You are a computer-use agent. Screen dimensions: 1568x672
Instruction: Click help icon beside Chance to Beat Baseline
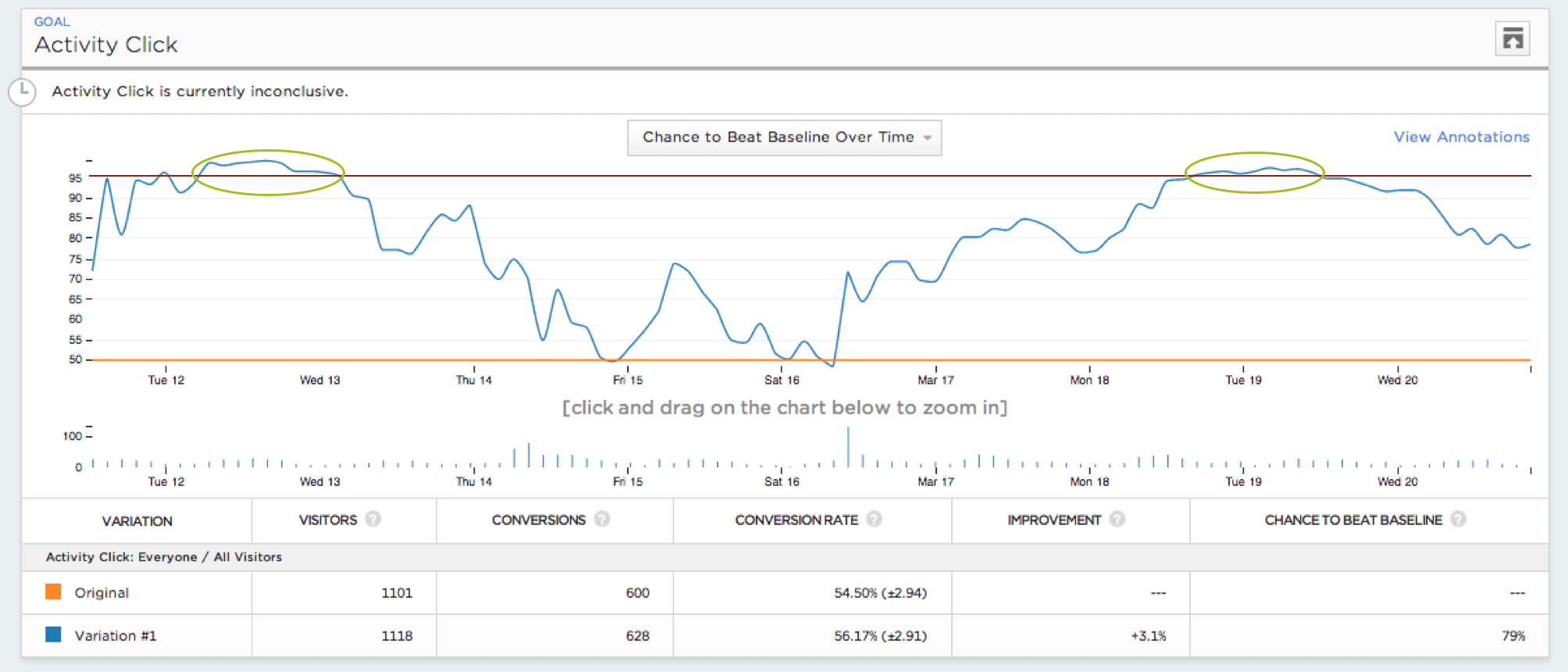click(1458, 519)
